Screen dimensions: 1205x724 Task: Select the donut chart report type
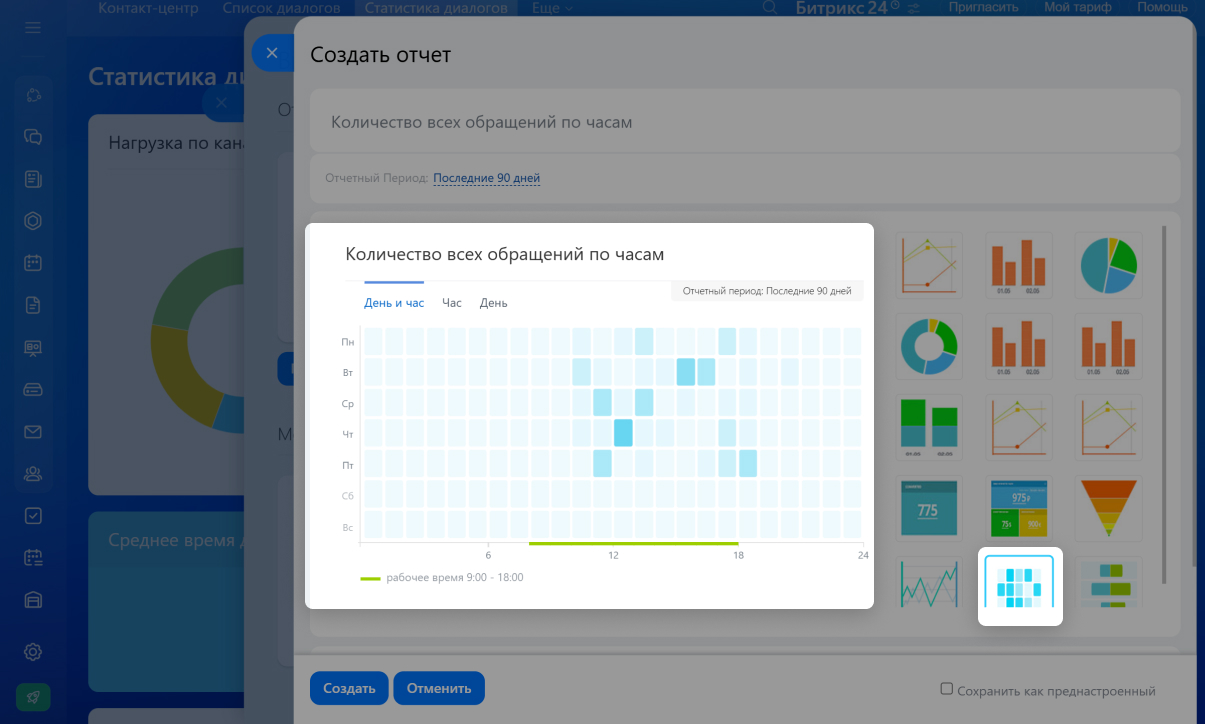928,346
